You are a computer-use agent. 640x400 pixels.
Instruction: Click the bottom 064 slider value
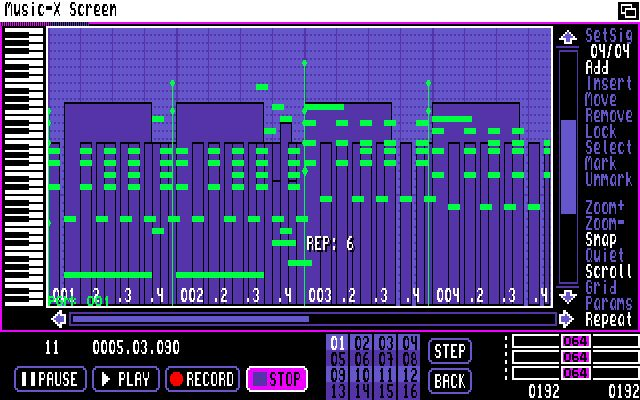[x=575, y=373]
